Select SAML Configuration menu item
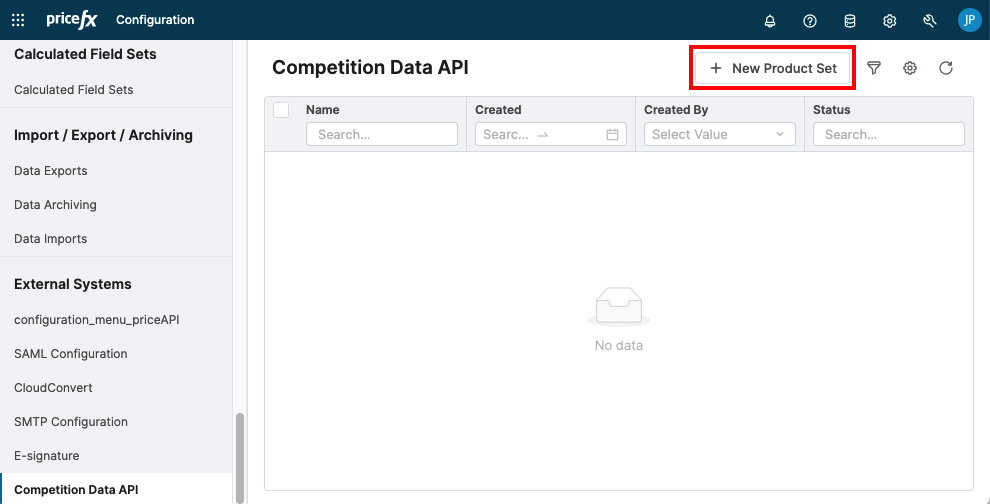The height and width of the screenshot is (504, 990). pos(71,354)
